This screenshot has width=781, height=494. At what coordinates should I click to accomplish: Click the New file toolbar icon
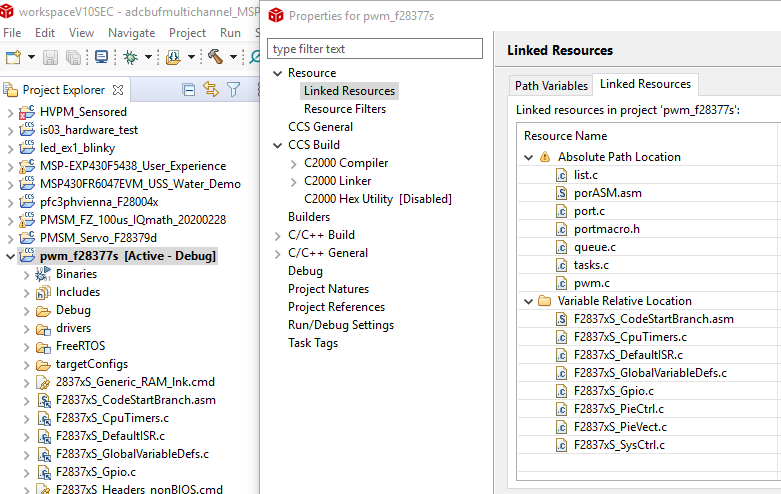pyautogui.click(x=14, y=58)
